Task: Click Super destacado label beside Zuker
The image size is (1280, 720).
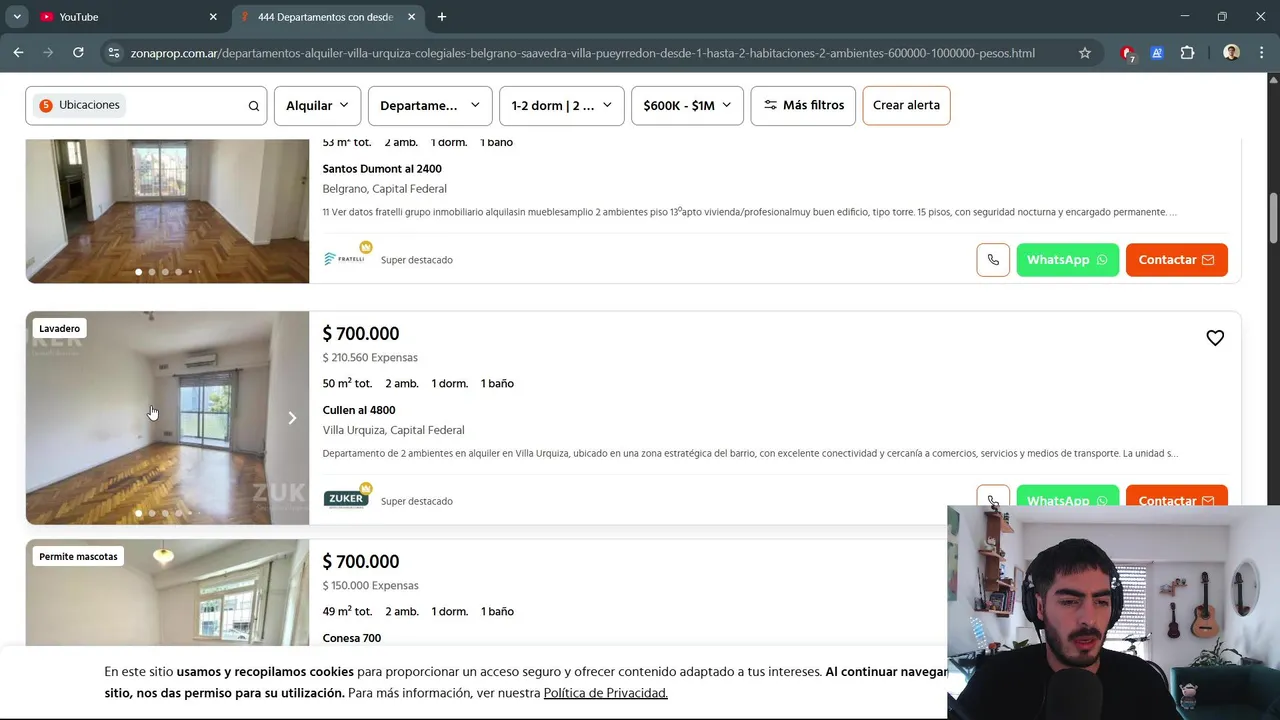Action: click(416, 501)
